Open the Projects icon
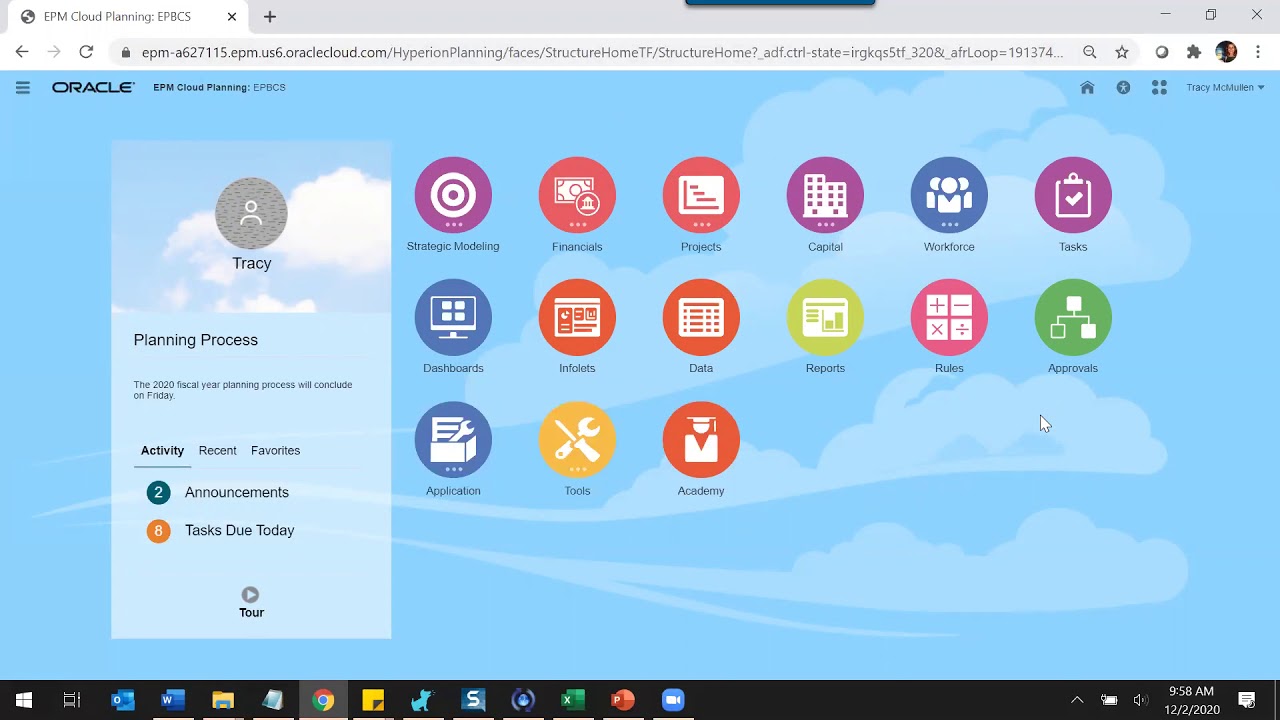Image resolution: width=1280 pixels, height=720 pixels. (x=701, y=195)
